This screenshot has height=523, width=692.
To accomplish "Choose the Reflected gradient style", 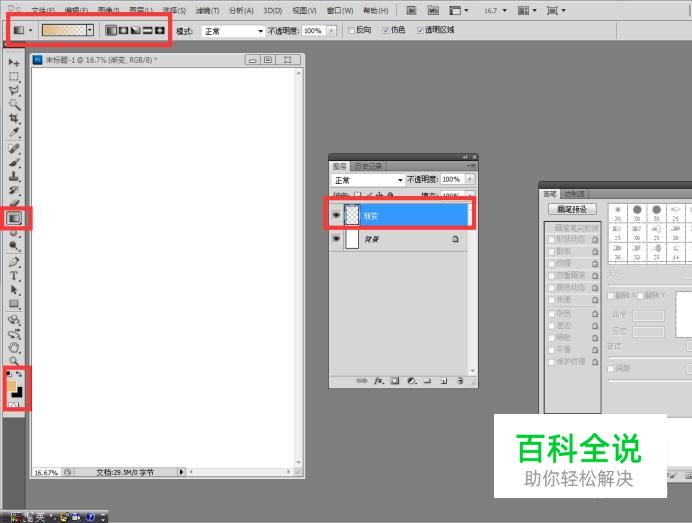I will click(x=147, y=30).
